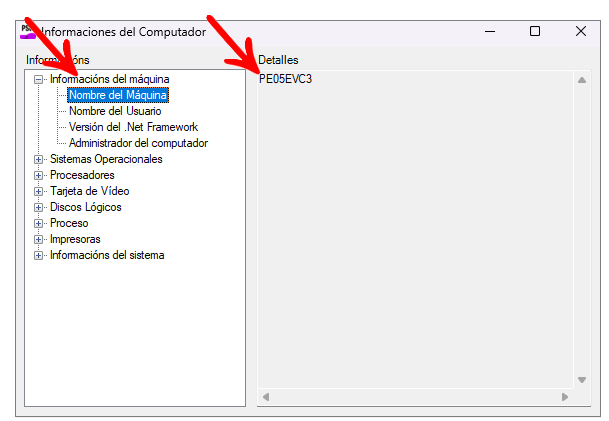Click the Detalles scroll right arrow

[x=565, y=397]
